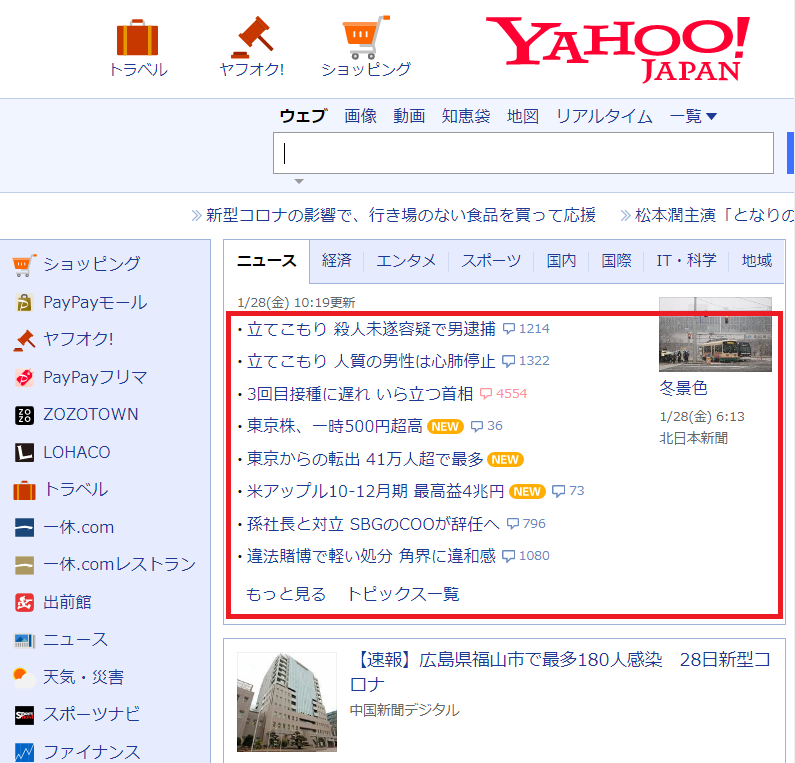Select the 知恵袋 search tab
Screen dimensions: 795x763
[x=466, y=116]
